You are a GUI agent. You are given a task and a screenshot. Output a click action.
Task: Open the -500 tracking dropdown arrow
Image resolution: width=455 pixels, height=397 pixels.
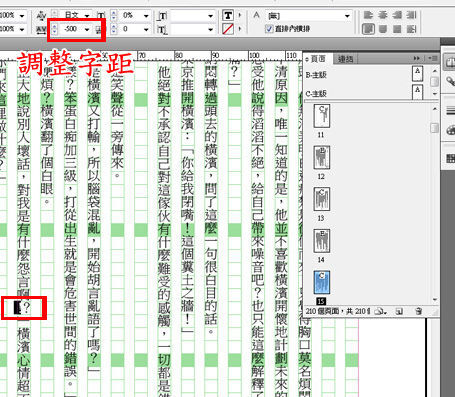pos(87,30)
